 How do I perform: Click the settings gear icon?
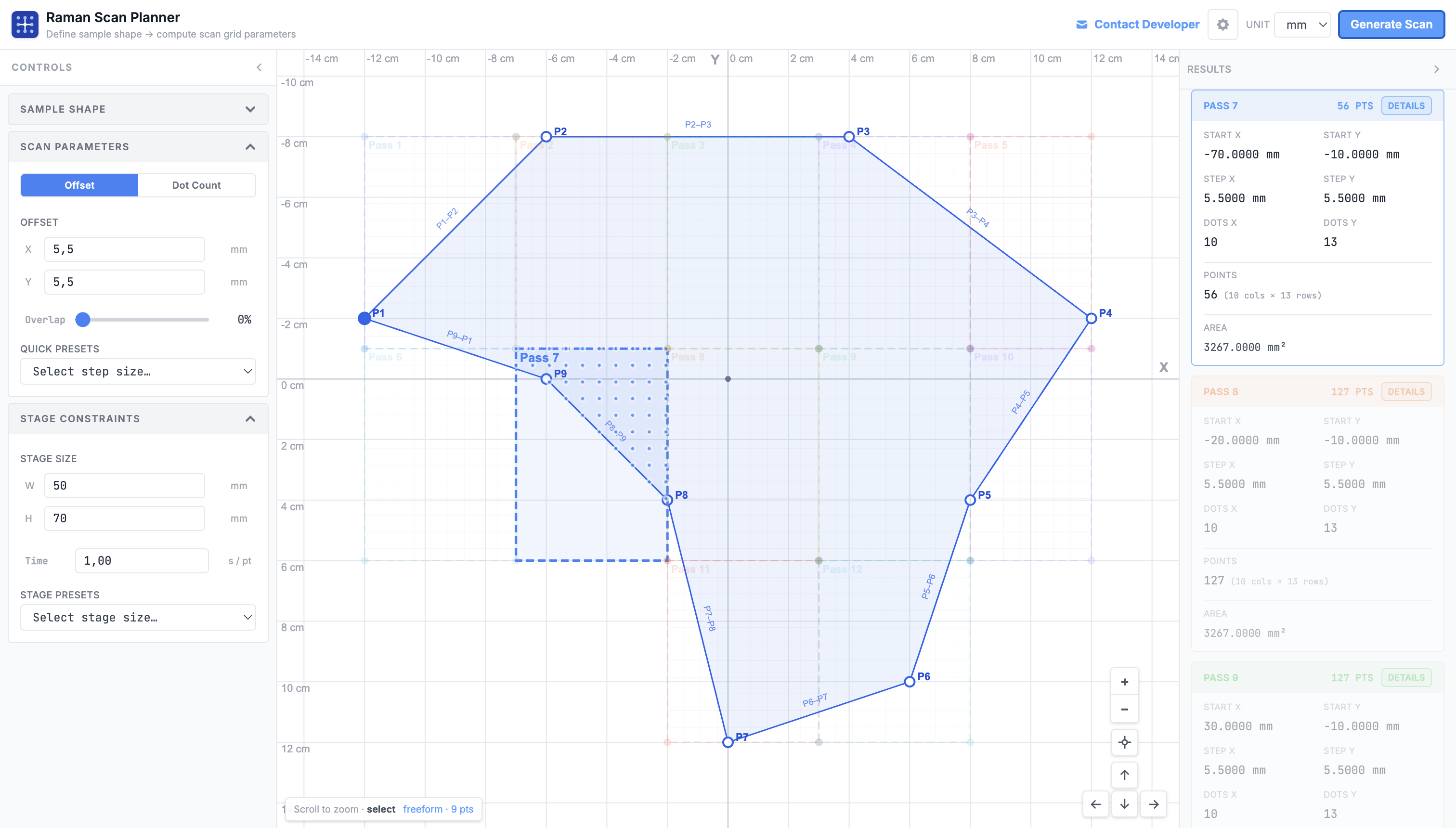coord(1222,25)
